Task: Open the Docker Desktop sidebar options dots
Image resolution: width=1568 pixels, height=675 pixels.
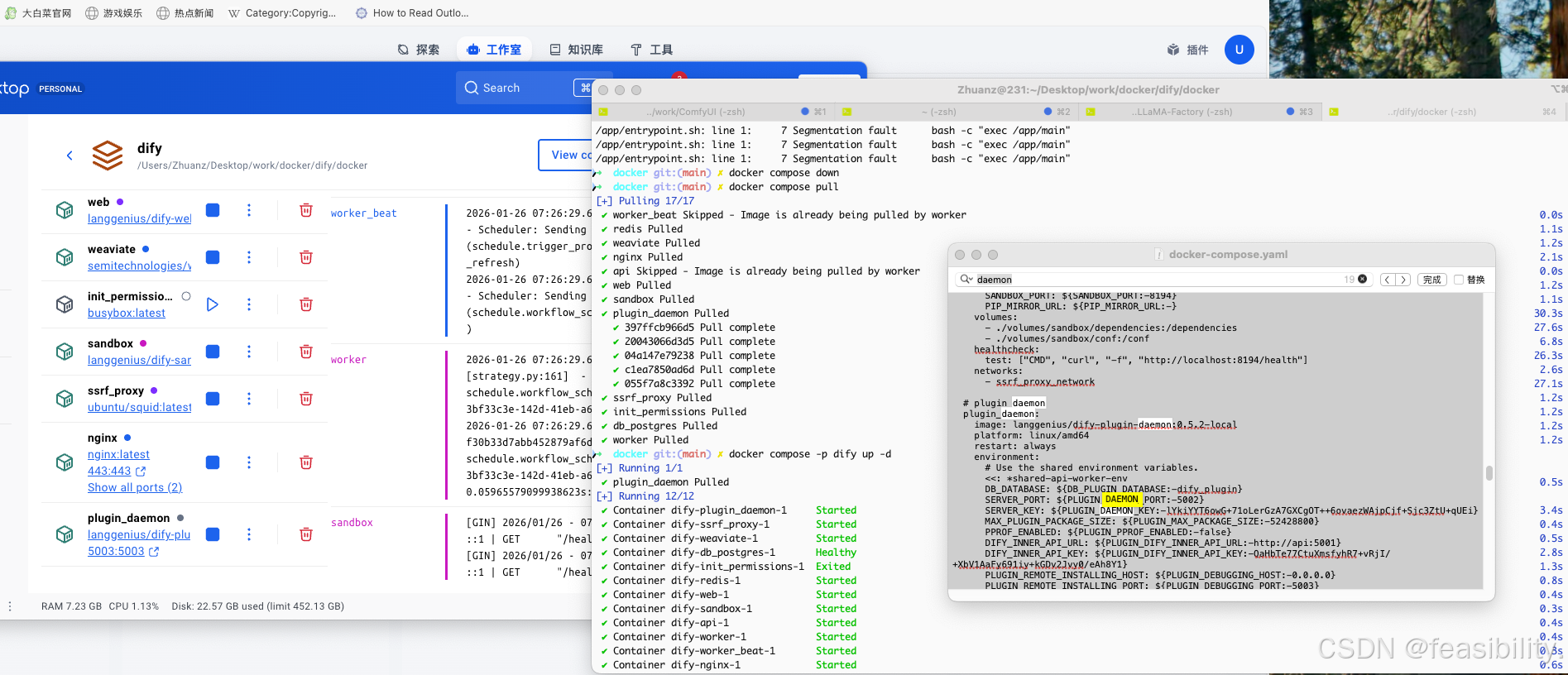Action: 10,606
